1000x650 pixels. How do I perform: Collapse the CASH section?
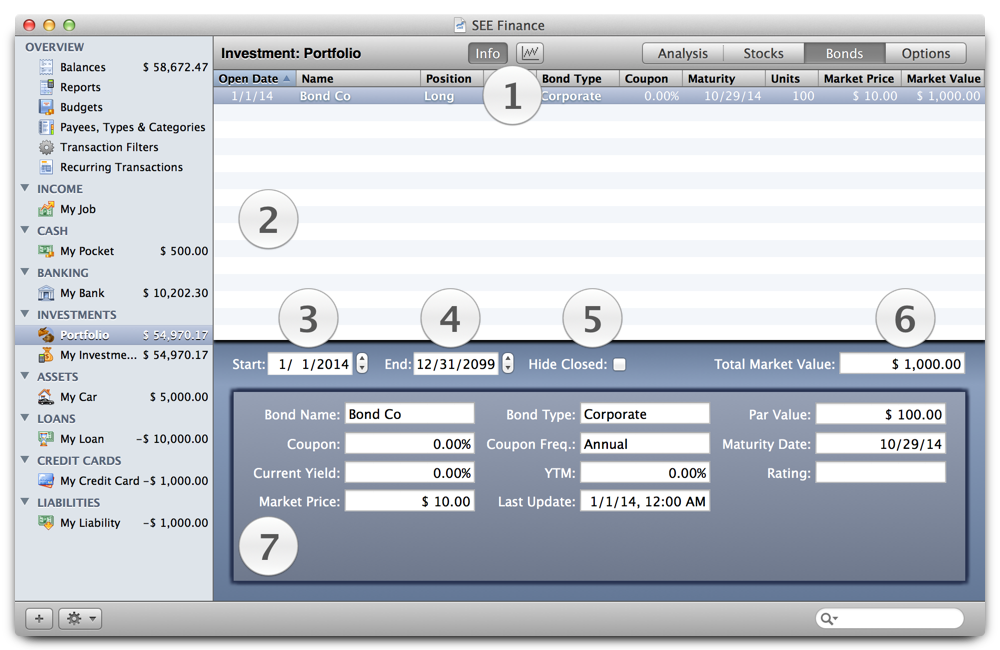[x=26, y=230]
